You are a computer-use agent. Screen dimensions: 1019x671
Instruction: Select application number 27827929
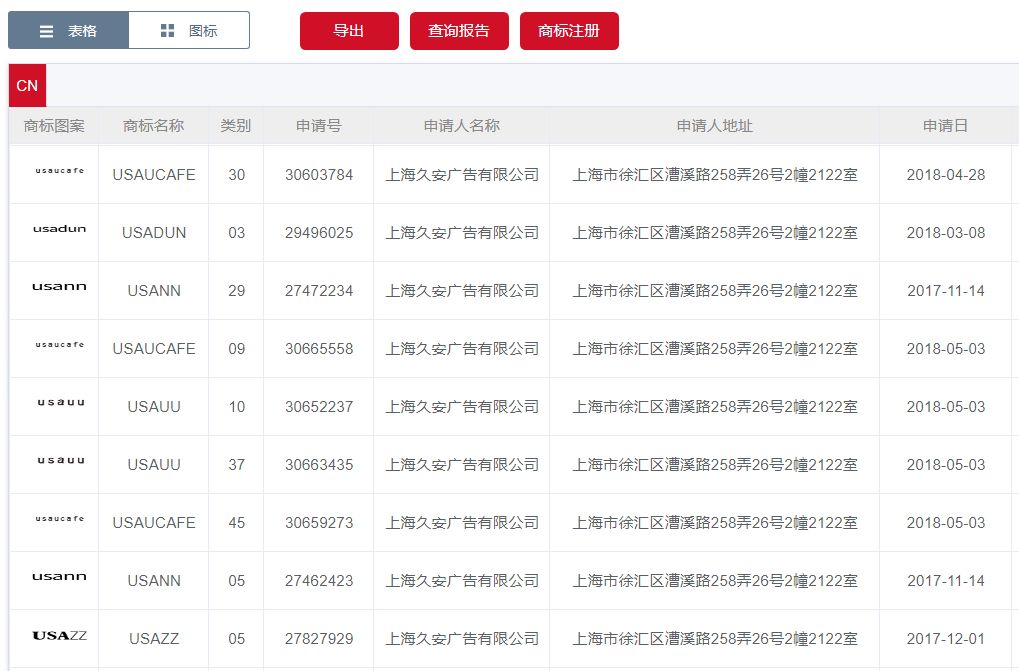pos(319,639)
